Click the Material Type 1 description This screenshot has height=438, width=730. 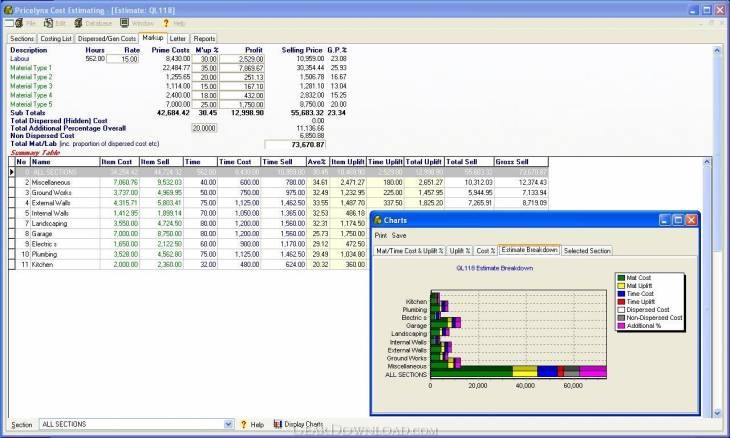tap(31, 68)
